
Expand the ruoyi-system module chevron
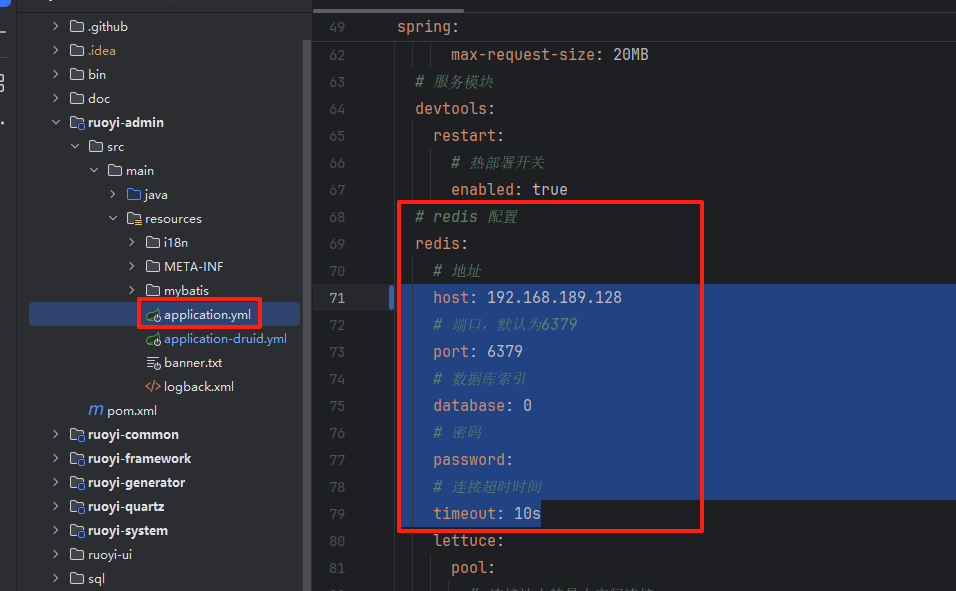coord(55,530)
